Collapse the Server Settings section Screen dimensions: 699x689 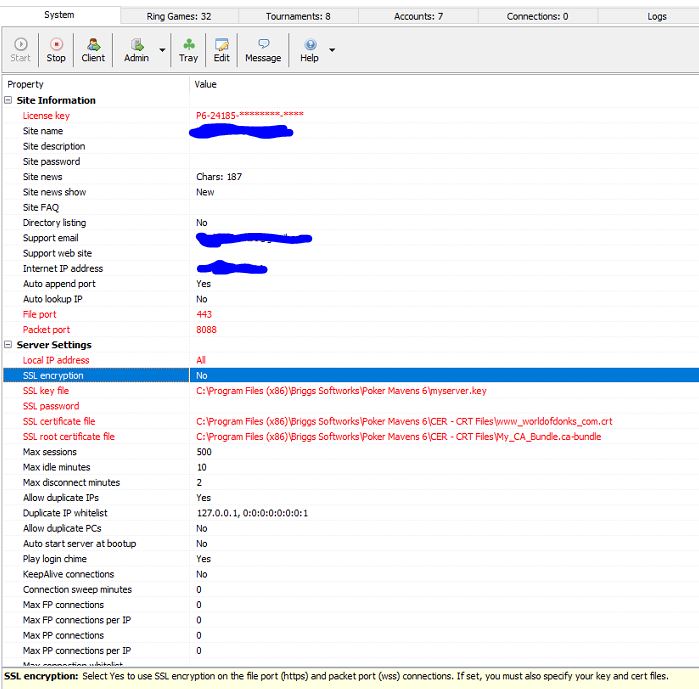coord(9,345)
